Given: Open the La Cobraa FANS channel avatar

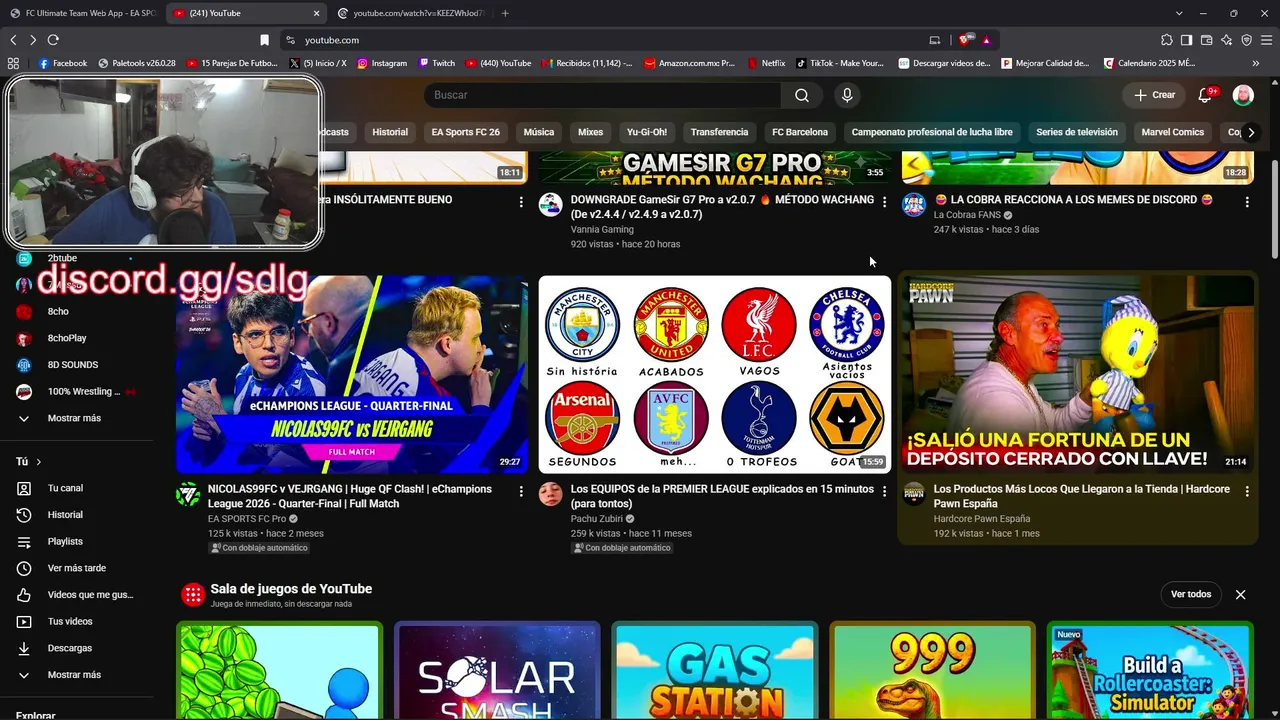Looking at the screenshot, I should click(914, 205).
